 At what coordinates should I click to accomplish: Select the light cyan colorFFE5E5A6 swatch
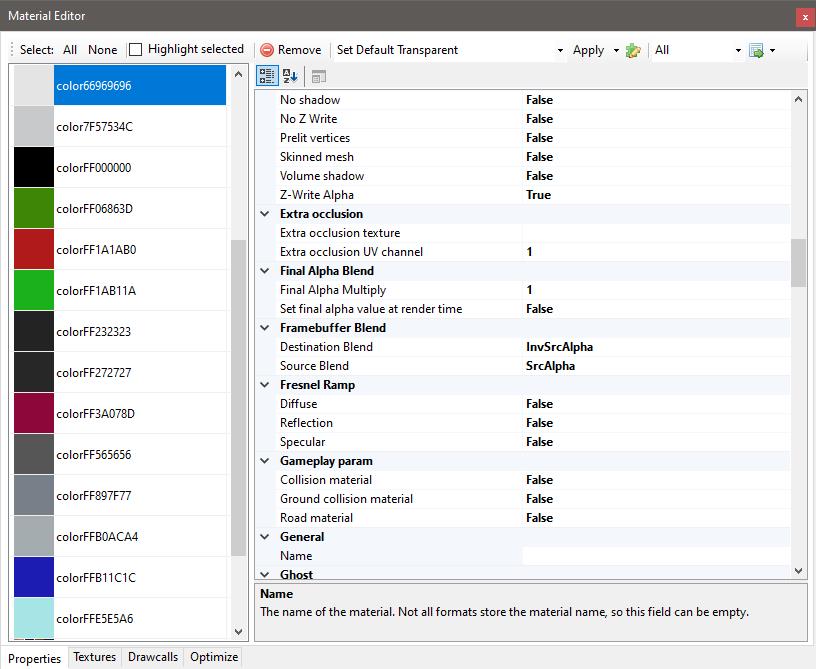tap(34, 618)
